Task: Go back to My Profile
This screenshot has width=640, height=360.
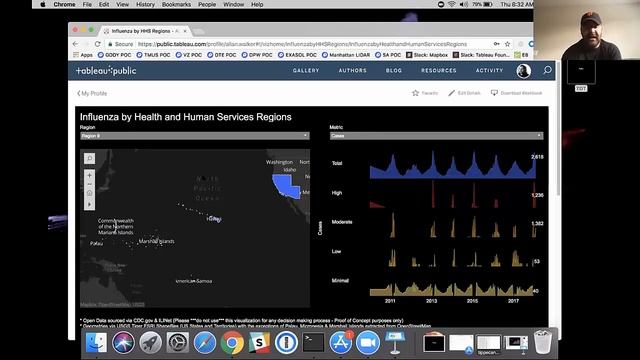Action: click(92, 93)
